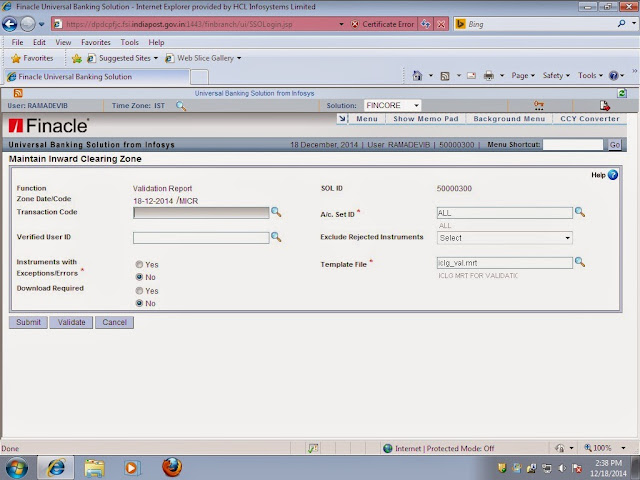Open the Favorites menu in menu bar
The height and width of the screenshot is (480, 640).
tap(96, 42)
